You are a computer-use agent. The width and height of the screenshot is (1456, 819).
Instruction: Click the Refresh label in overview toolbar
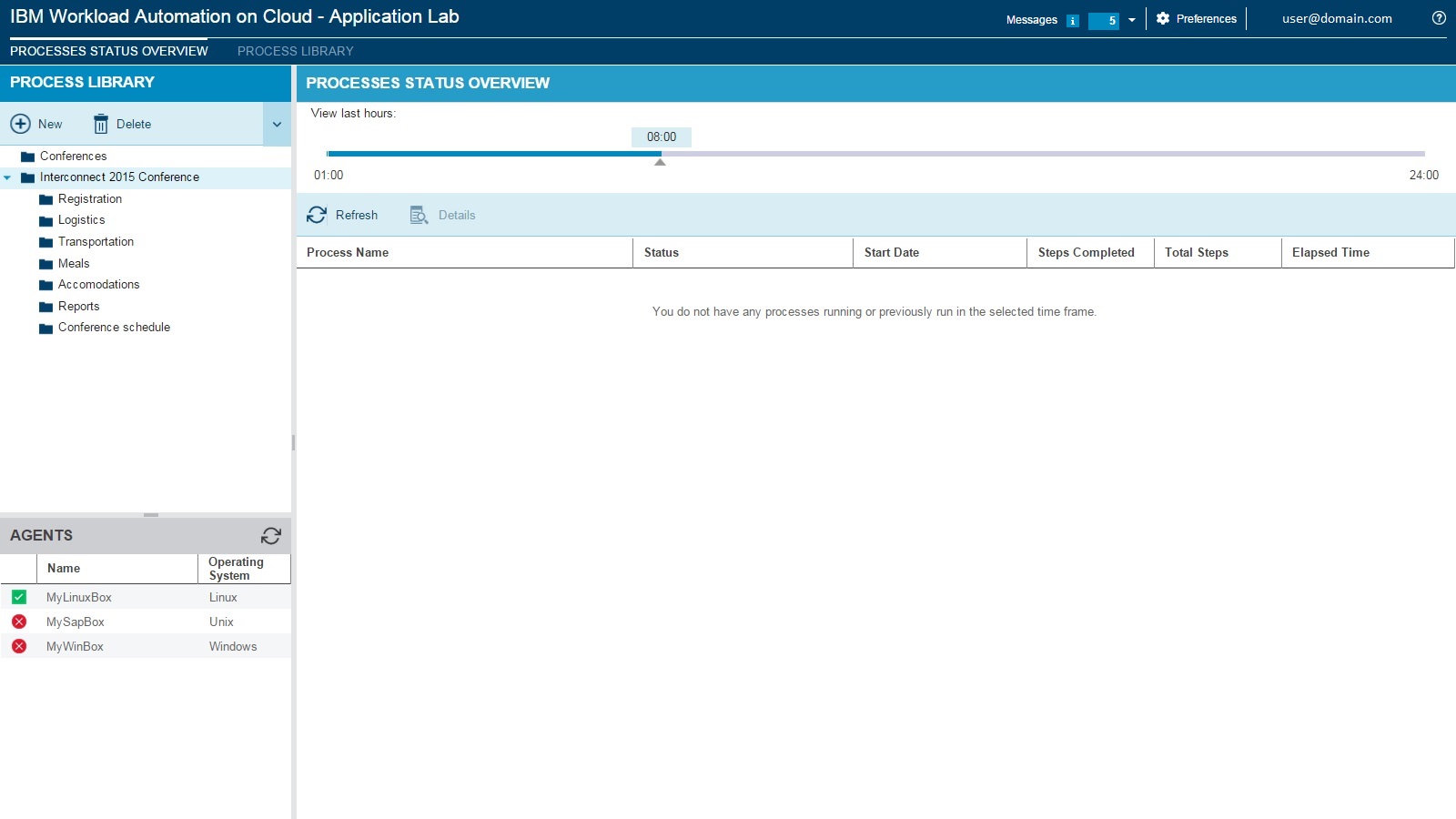click(x=357, y=215)
